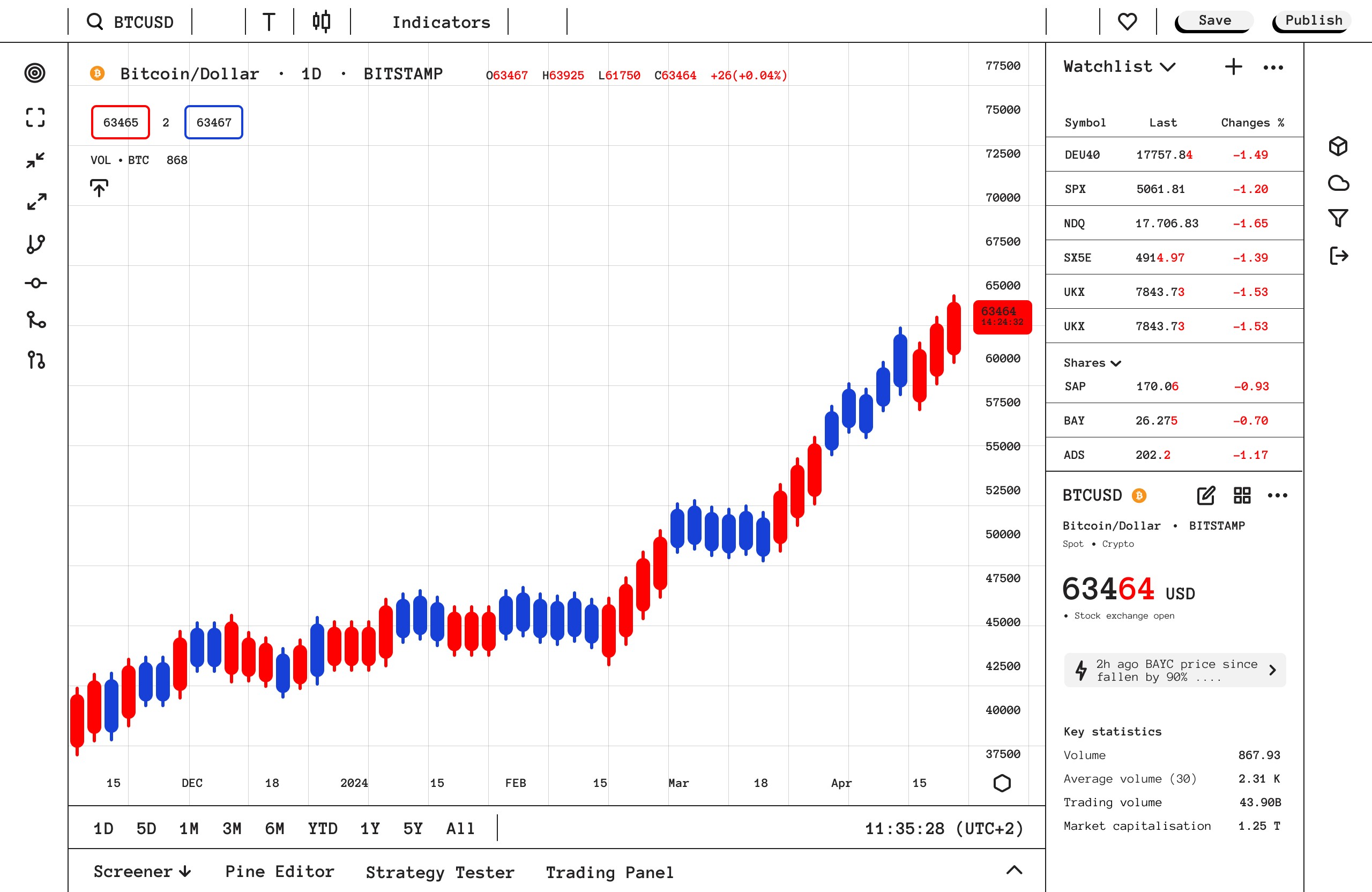Select the text tool T icon
Viewport: 1372px width, 892px height.
coord(269,22)
